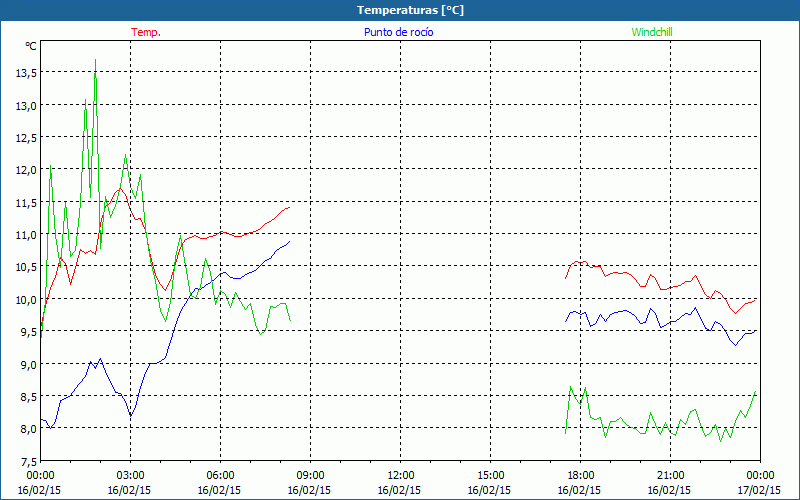Click the 11,5 y-axis value

pyautogui.click(x=26, y=203)
